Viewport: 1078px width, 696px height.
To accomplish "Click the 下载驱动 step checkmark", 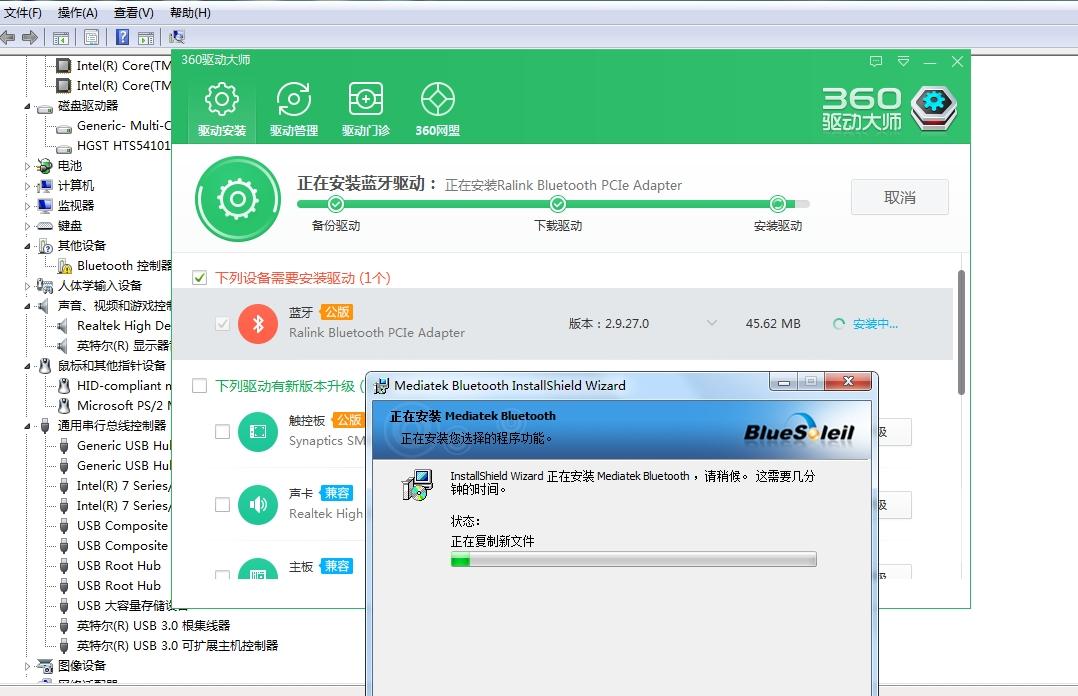I will pos(558,204).
